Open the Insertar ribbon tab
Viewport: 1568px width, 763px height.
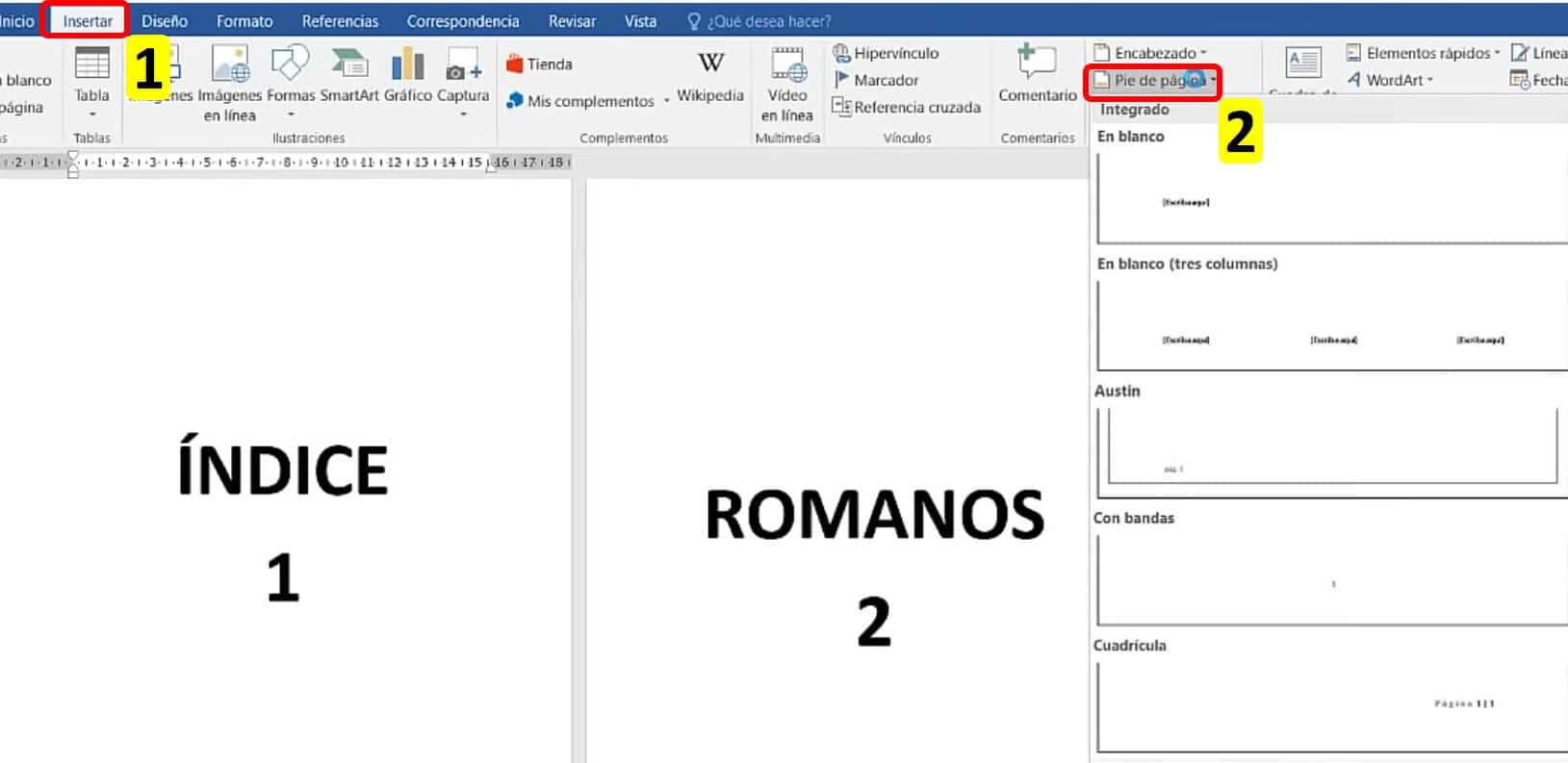(88, 21)
